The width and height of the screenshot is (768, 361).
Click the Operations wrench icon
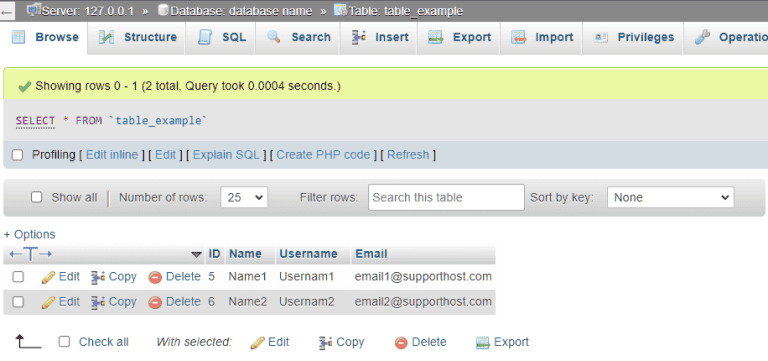coord(702,37)
